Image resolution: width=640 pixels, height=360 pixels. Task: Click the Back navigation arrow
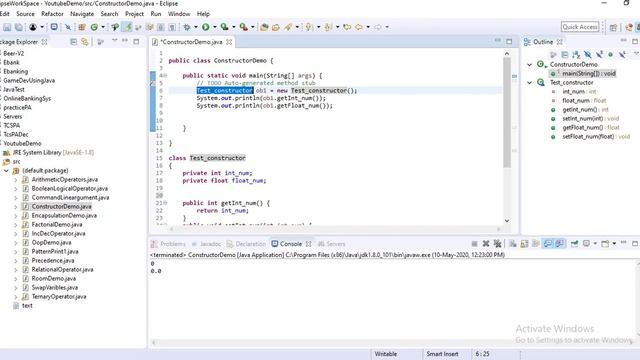(x=359, y=27)
